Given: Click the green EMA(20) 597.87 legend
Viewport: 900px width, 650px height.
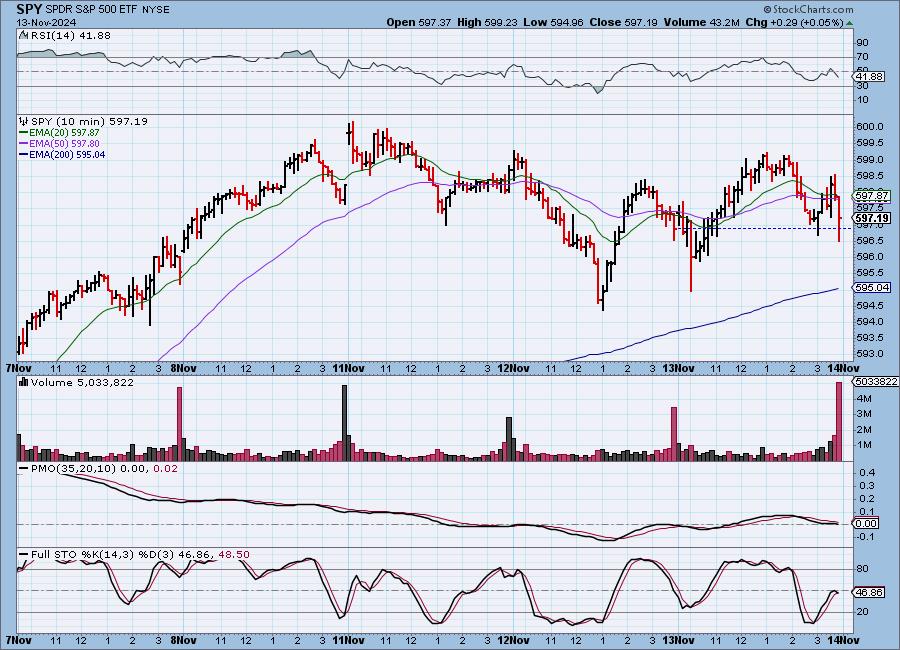Looking at the screenshot, I should click(x=60, y=133).
